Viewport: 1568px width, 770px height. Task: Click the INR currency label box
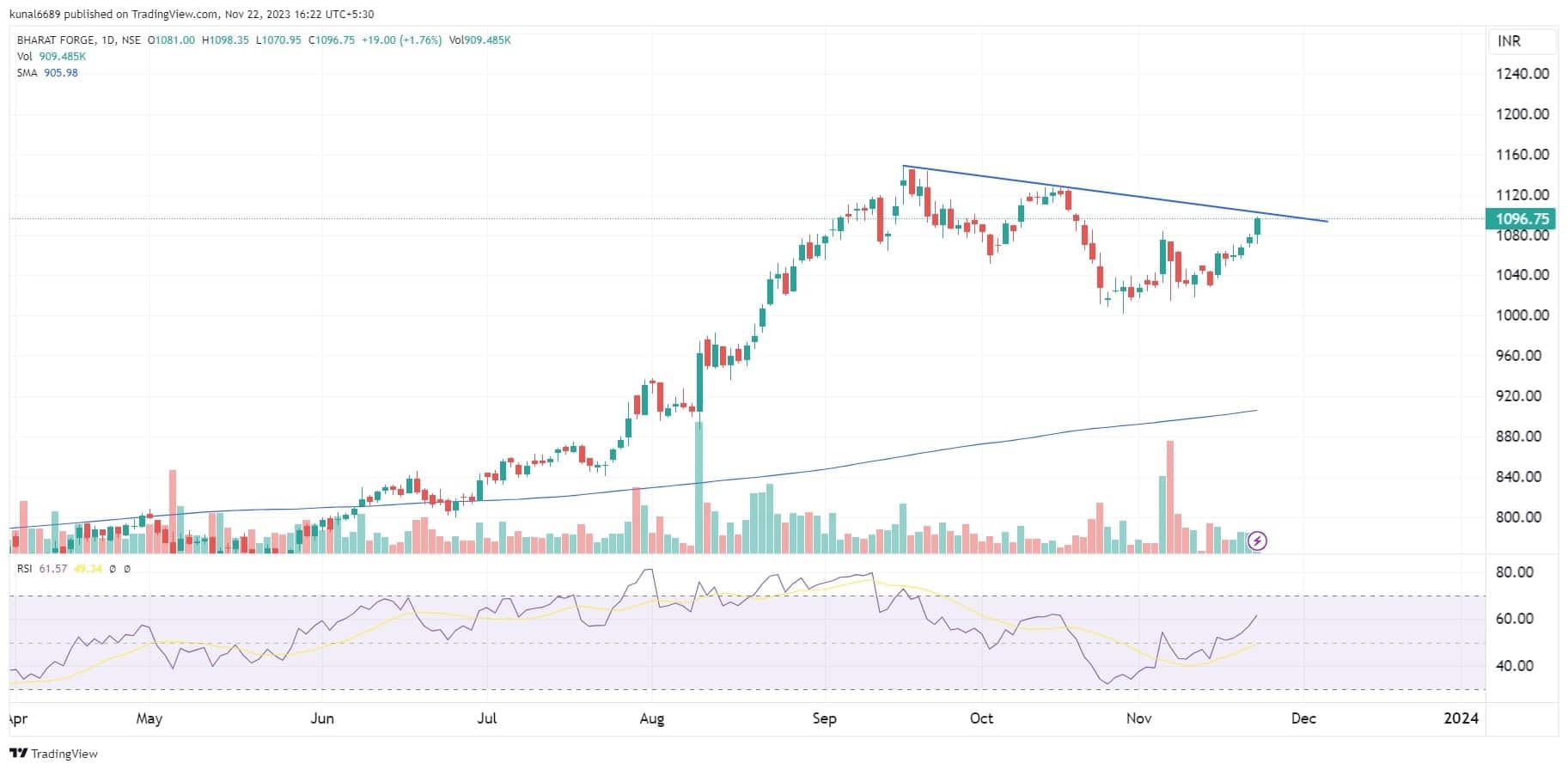coord(1522,41)
